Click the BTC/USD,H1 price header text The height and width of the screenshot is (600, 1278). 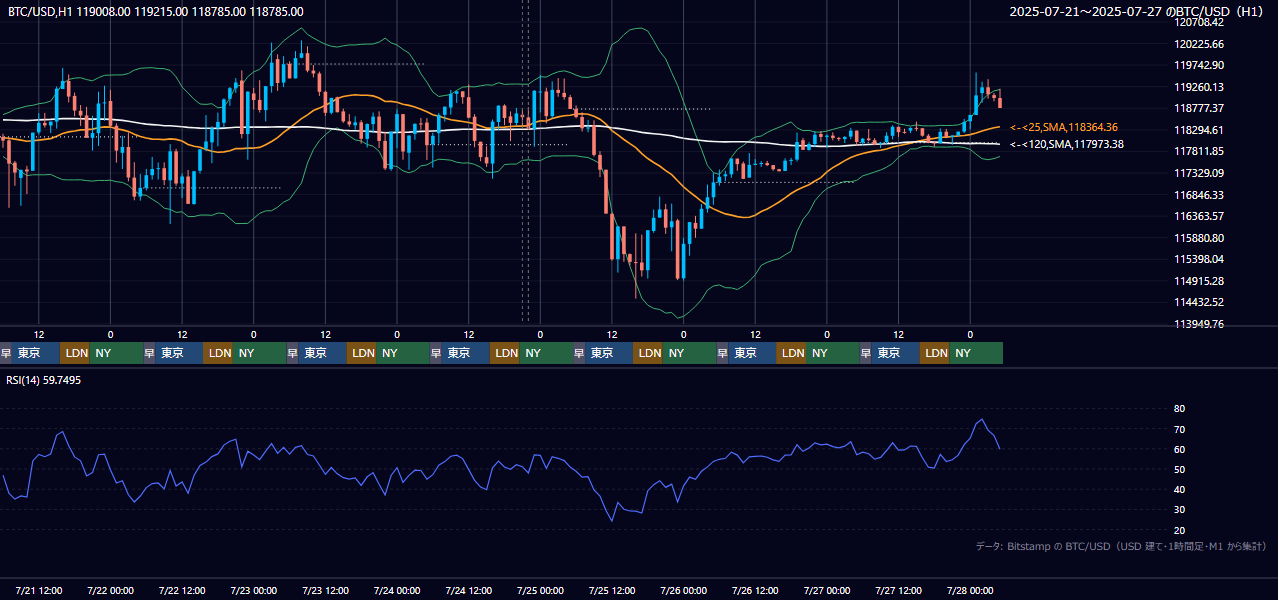(156, 12)
